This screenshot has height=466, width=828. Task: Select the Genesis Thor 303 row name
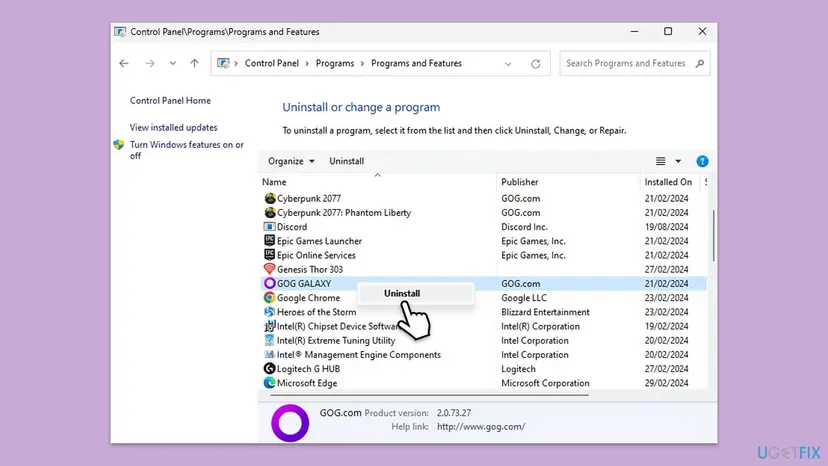tap(309, 269)
